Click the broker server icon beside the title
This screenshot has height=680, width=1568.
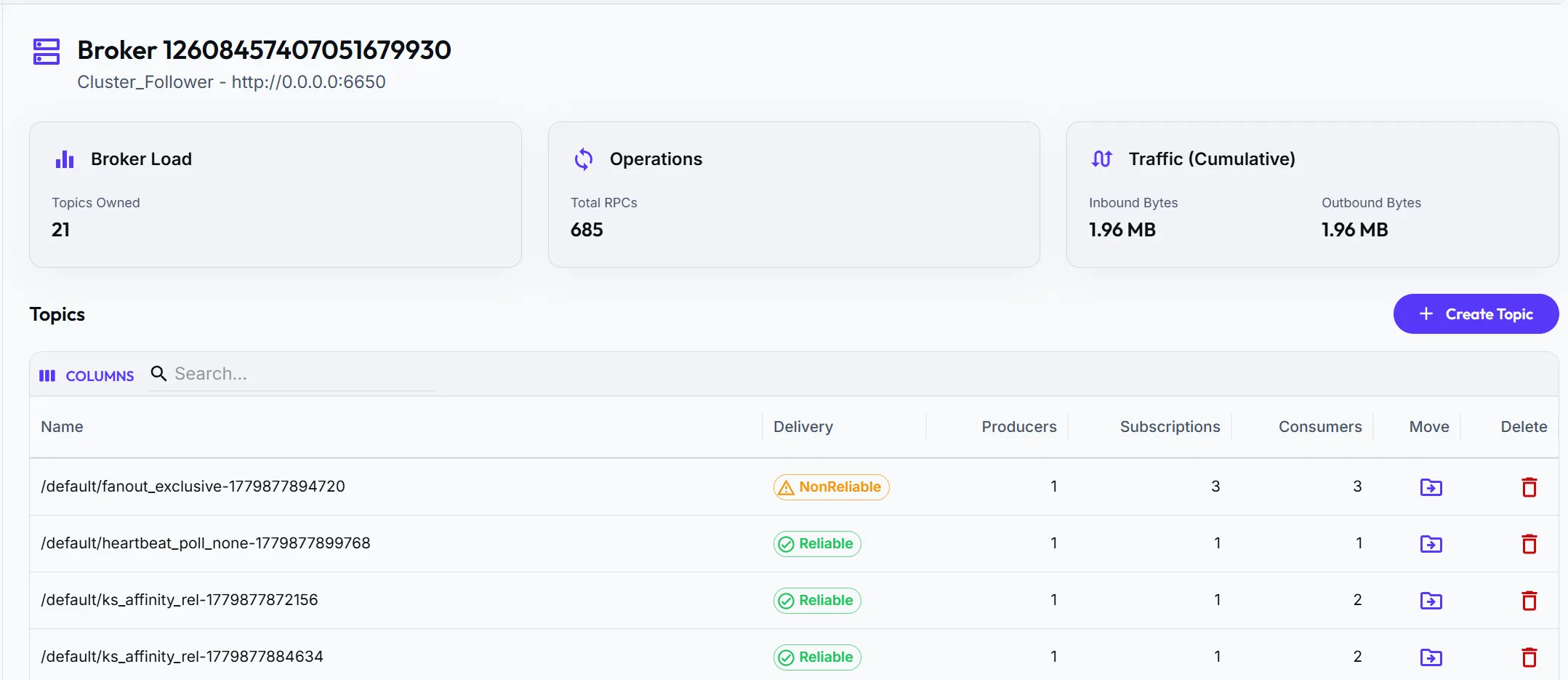click(x=47, y=52)
